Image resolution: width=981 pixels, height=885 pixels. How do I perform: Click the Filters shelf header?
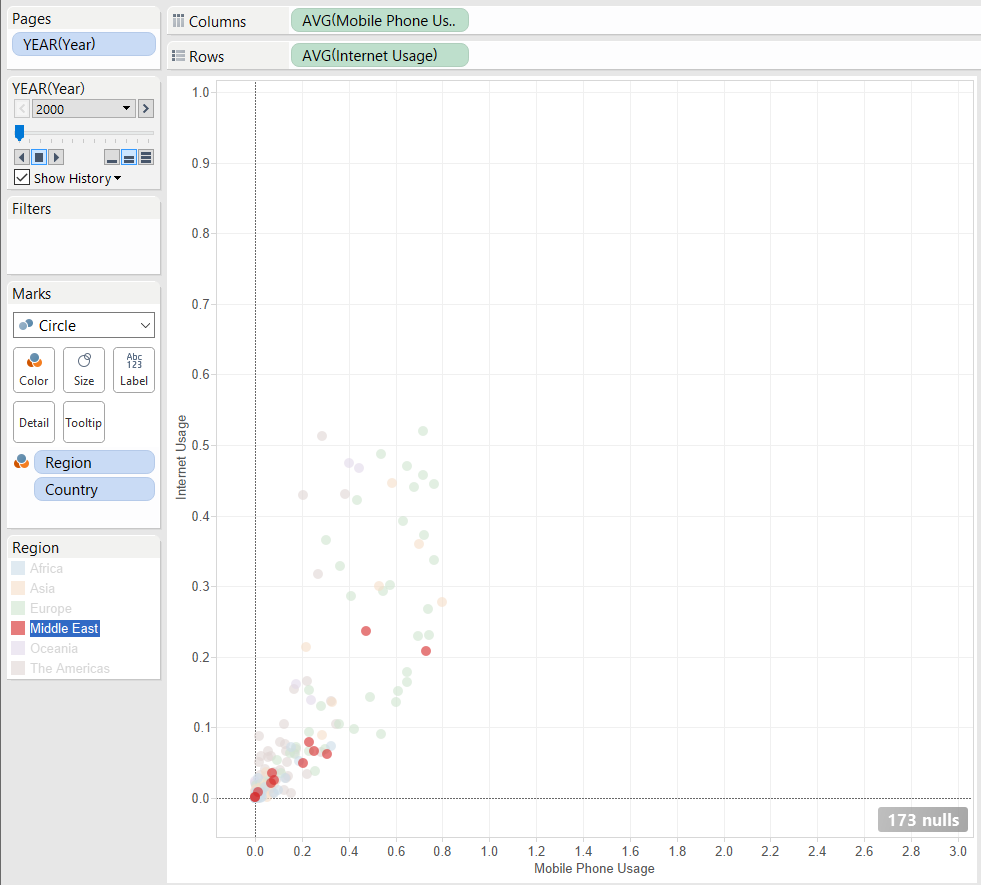[x=31, y=209]
